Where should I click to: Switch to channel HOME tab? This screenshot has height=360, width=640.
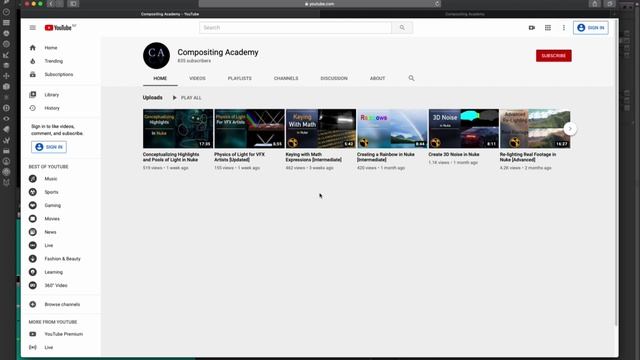pos(160,78)
